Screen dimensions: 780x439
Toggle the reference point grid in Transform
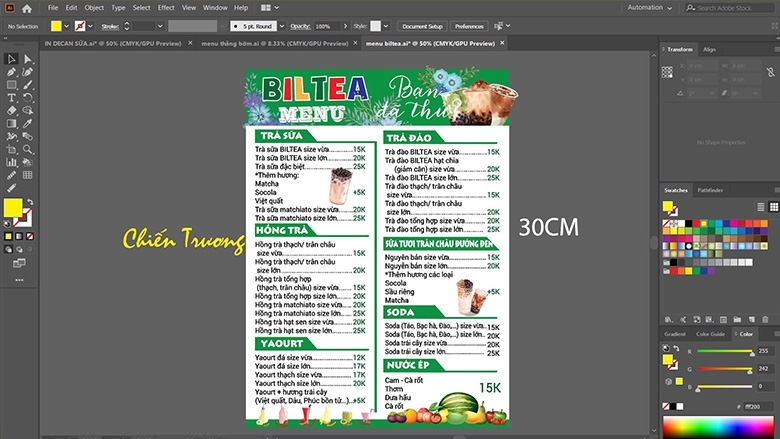[668, 73]
